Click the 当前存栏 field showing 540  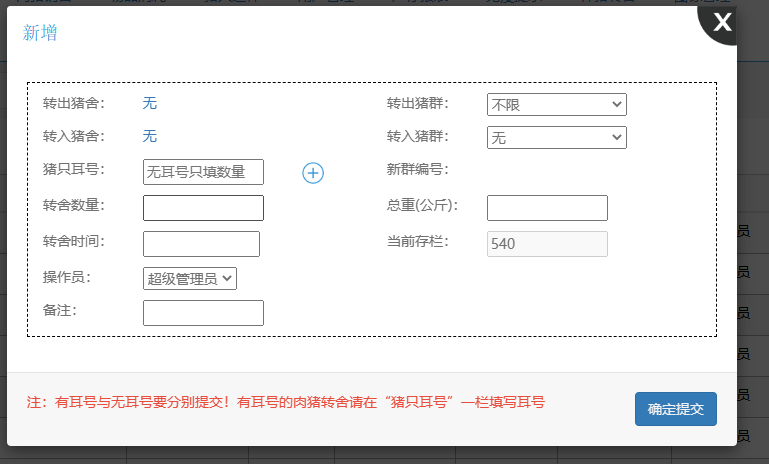[547, 243]
